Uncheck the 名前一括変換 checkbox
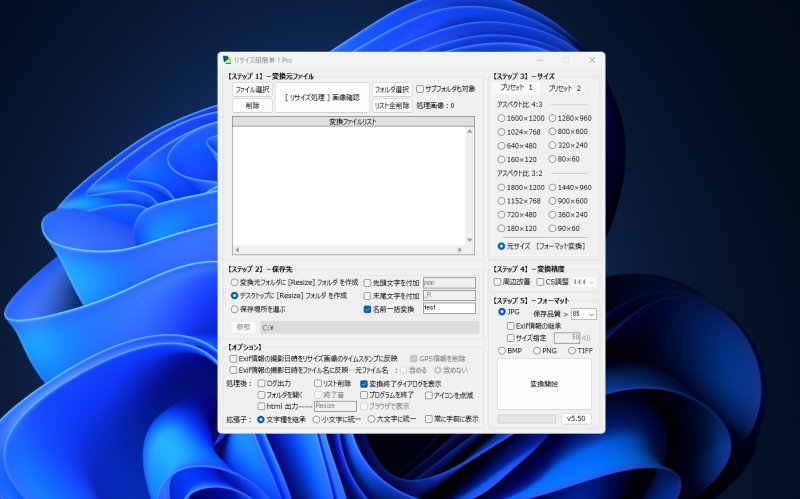 coord(389,309)
